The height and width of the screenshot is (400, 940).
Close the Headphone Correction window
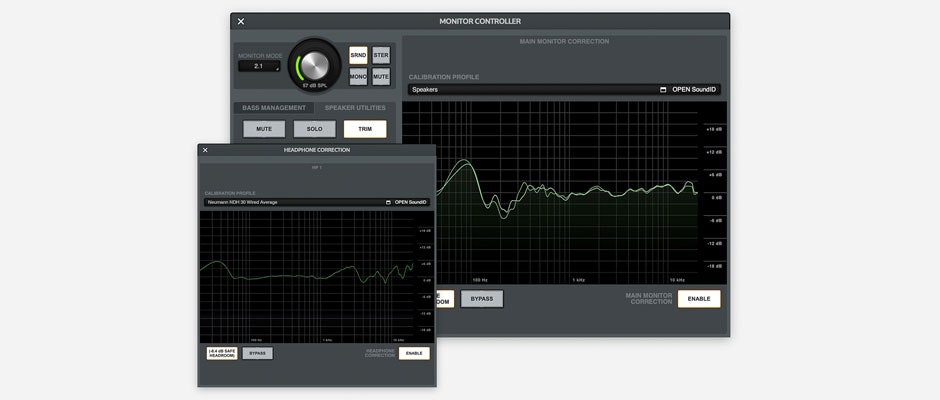205,150
